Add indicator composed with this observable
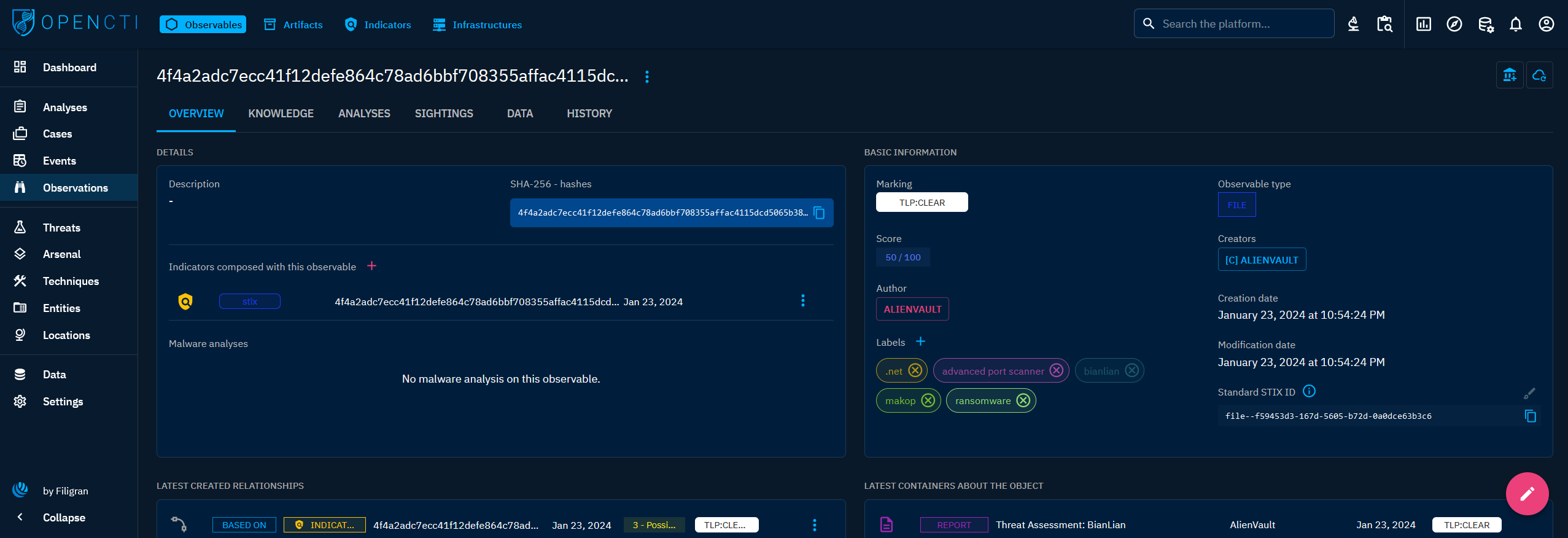This screenshot has width=1568, height=538. pos(371,266)
